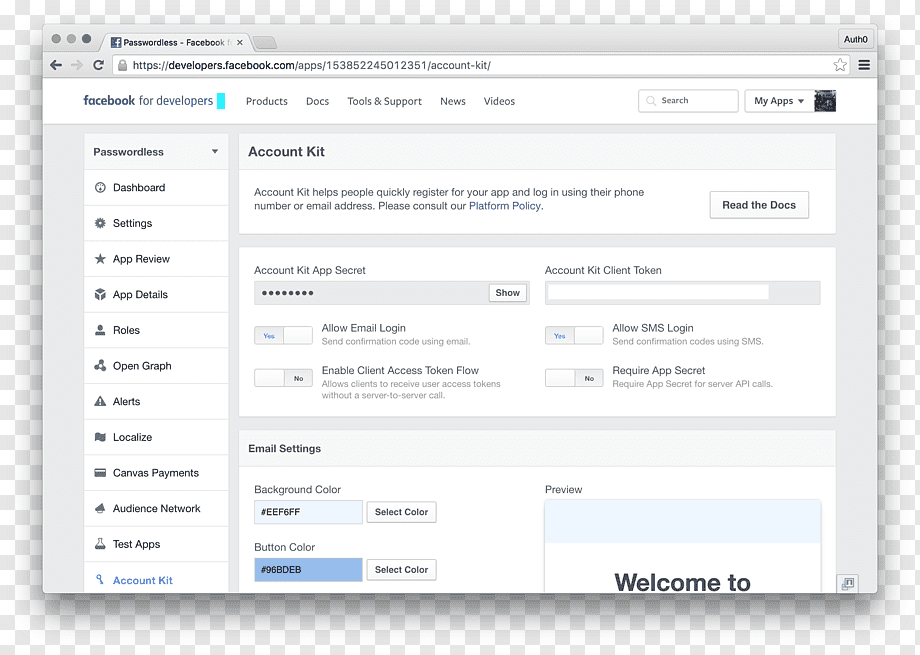Click Select Color for Button Color
The height and width of the screenshot is (655, 920).
click(401, 569)
